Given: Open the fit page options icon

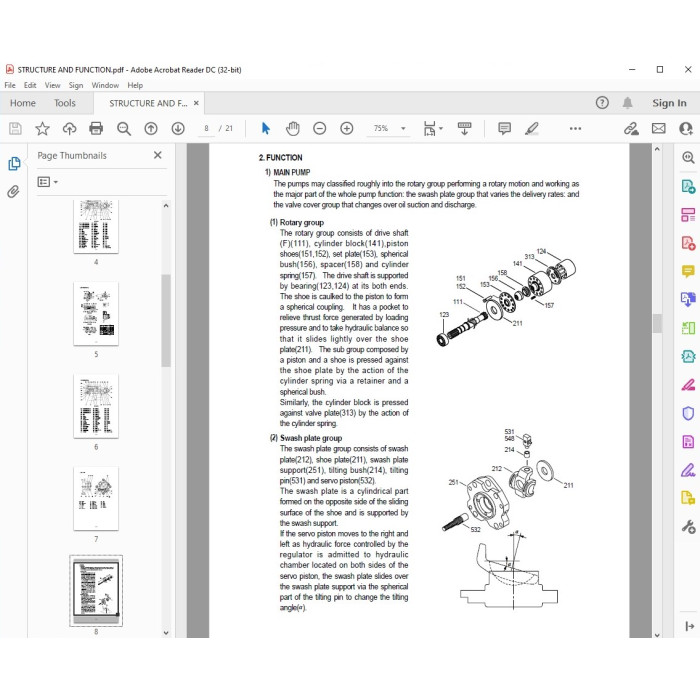Looking at the screenshot, I should click(429, 129).
